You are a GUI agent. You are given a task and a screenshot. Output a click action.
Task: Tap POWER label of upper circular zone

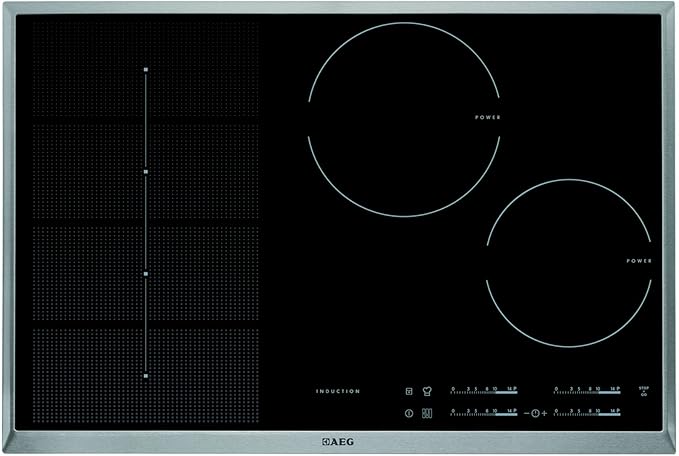click(x=488, y=118)
